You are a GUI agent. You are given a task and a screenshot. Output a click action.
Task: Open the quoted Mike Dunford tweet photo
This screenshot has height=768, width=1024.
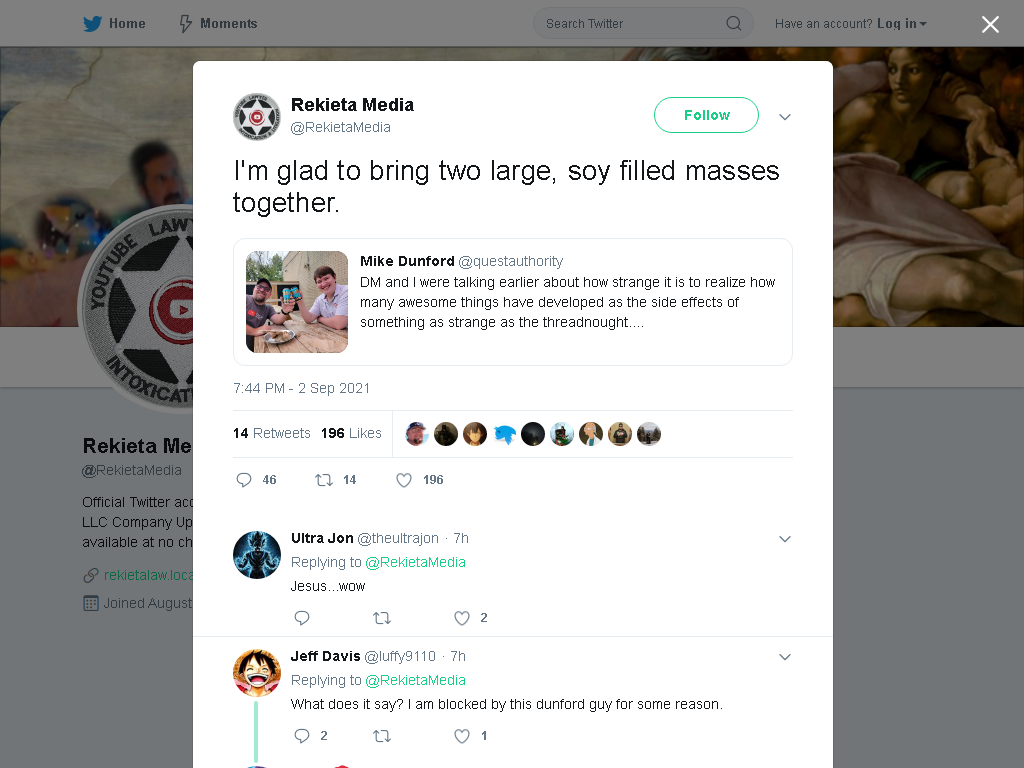tap(297, 302)
